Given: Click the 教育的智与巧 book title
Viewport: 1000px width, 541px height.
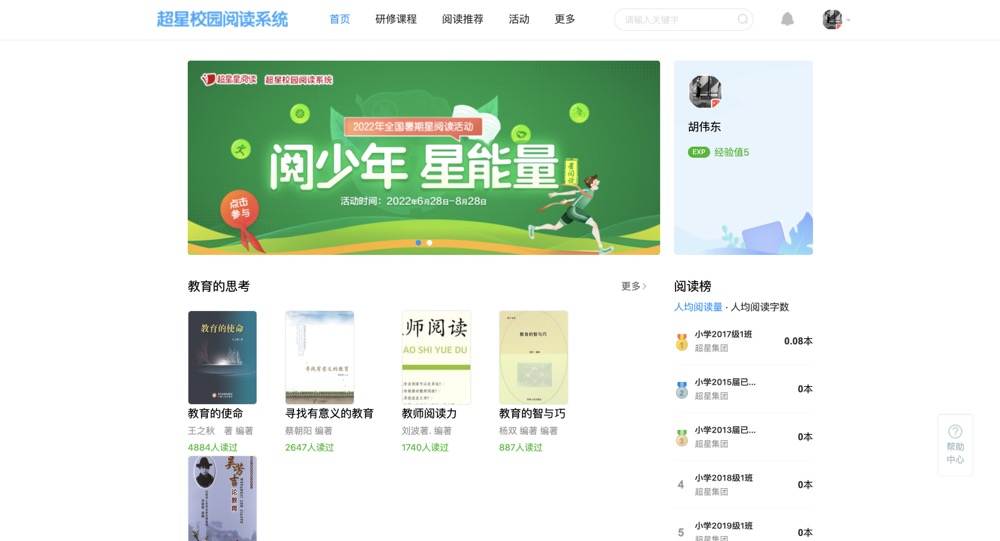Looking at the screenshot, I should tap(532, 413).
